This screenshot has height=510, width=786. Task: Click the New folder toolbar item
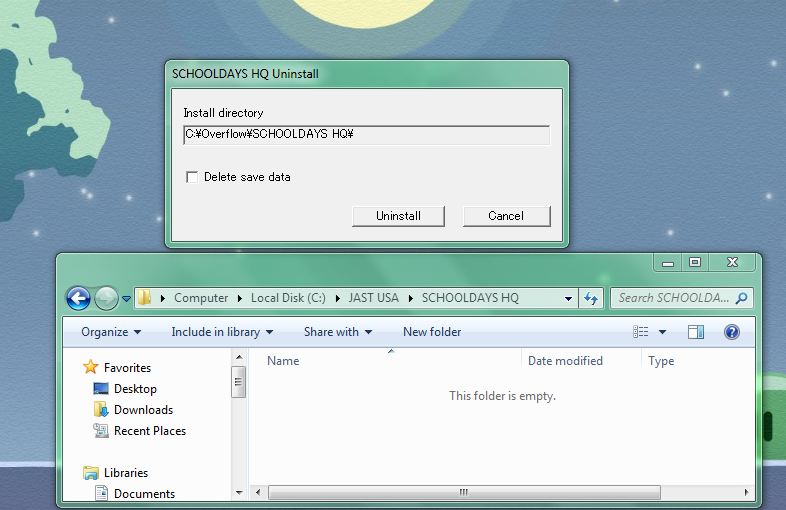pyautogui.click(x=432, y=332)
